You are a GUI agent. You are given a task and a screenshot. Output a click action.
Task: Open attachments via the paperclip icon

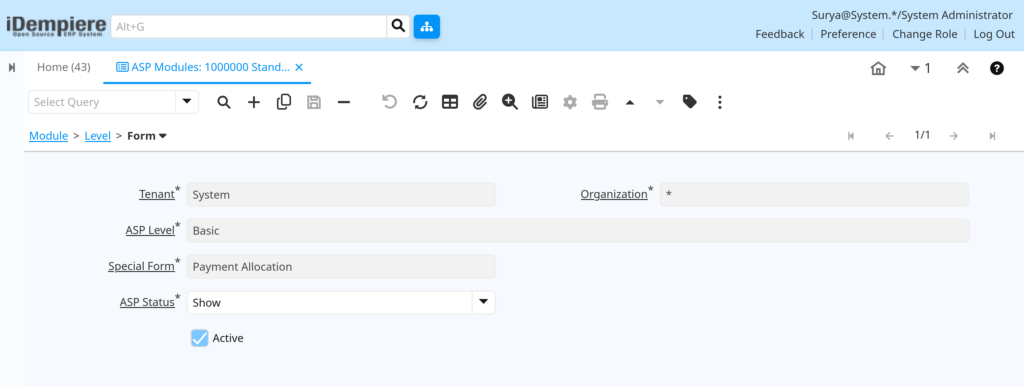tap(480, 102)
